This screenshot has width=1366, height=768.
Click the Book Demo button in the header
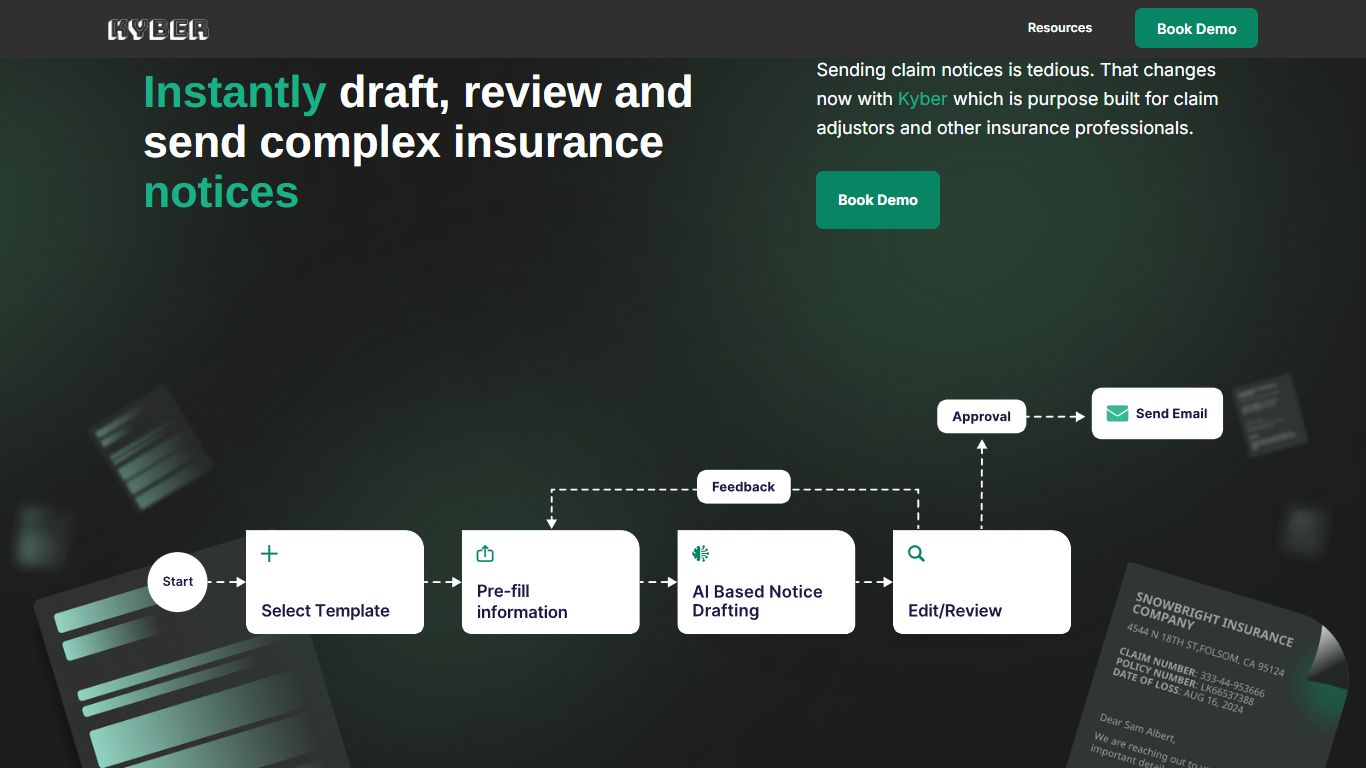pyautogui.click(x=1196, y=28)
